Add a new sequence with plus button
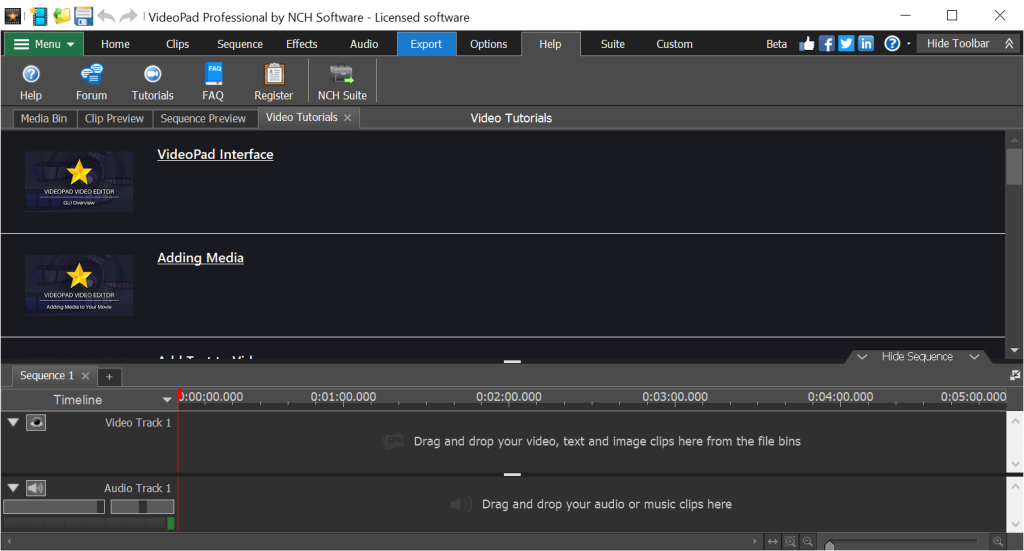1024x551 pixels. 109,377
